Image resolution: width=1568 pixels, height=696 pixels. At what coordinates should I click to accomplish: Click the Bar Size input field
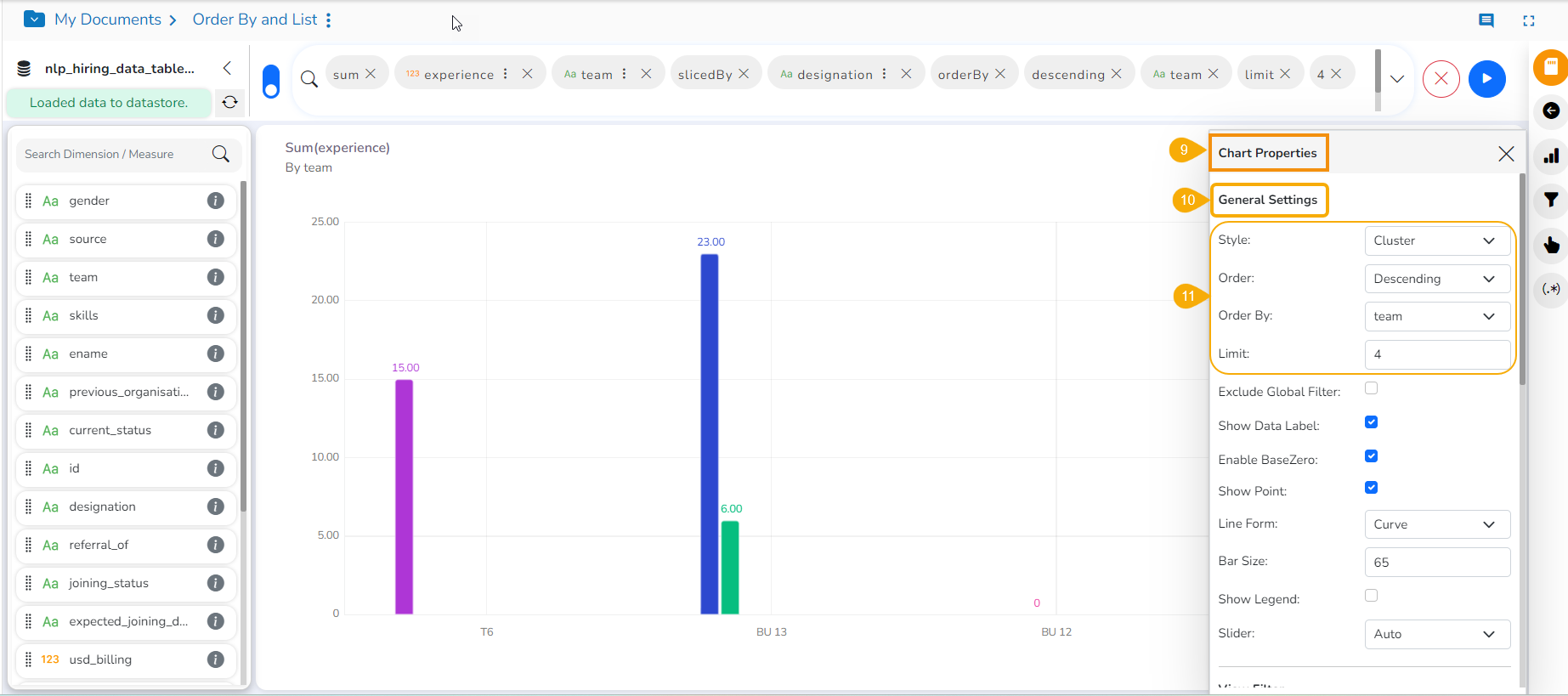point(1436,562)
